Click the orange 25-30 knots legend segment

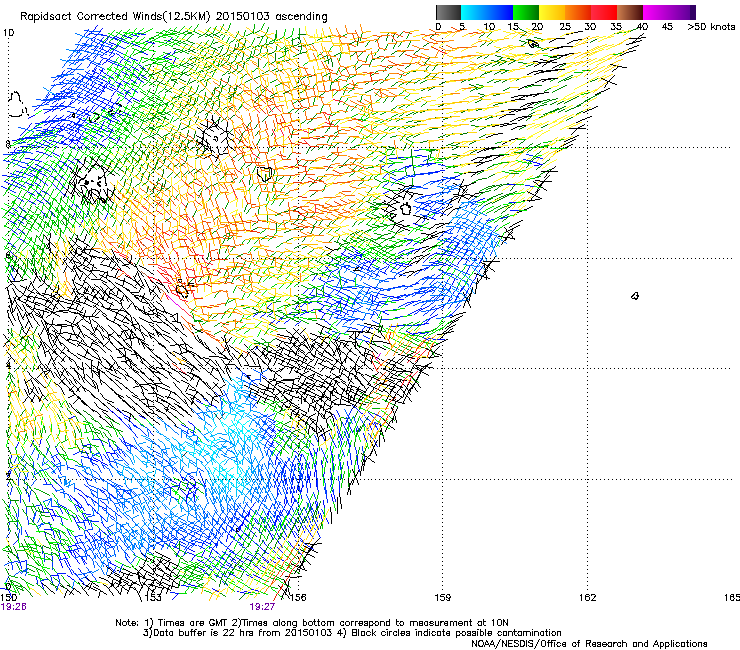578,12
